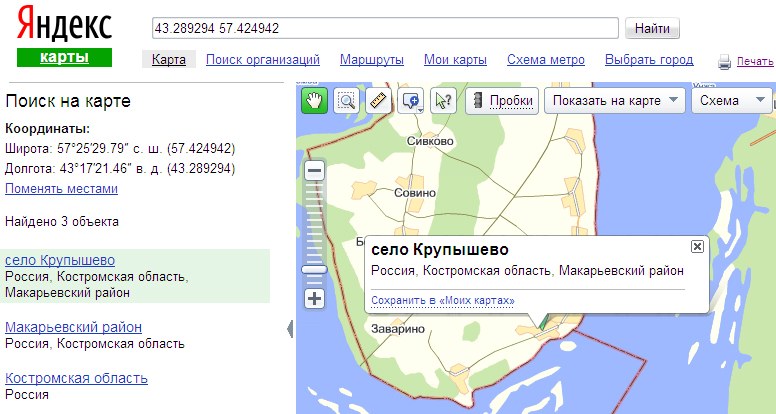Image resolution: width=776 pixels, height=414 pixels.
Task: Click Сохранить в «Моих картах» link
Action: click(x=443, y=300)
